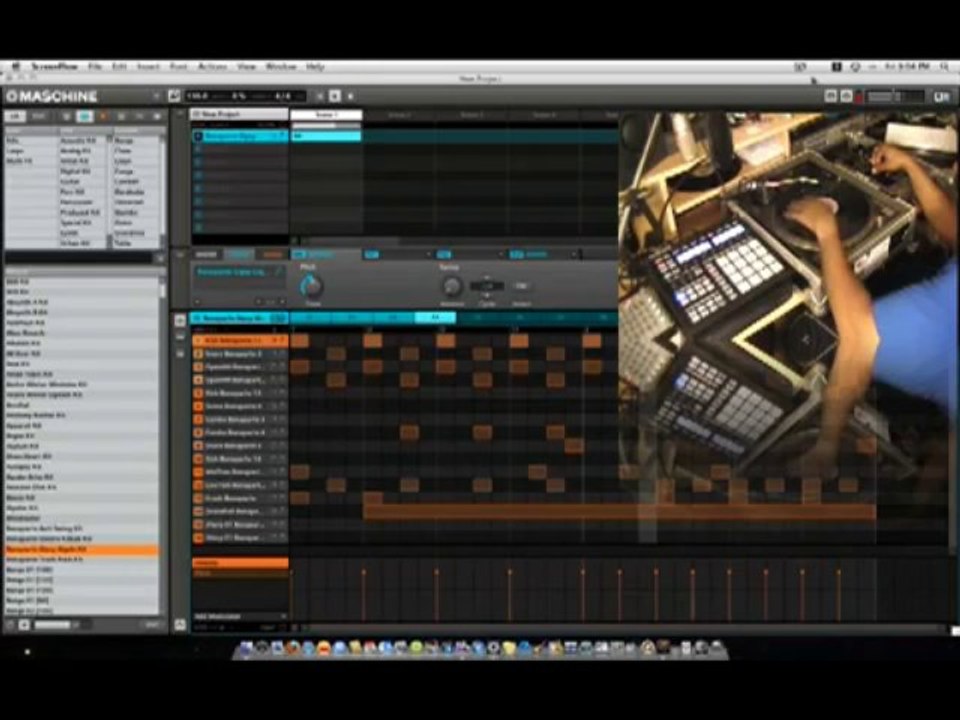Switch to the SOUND tab in the control area

(x=272, y=254)
